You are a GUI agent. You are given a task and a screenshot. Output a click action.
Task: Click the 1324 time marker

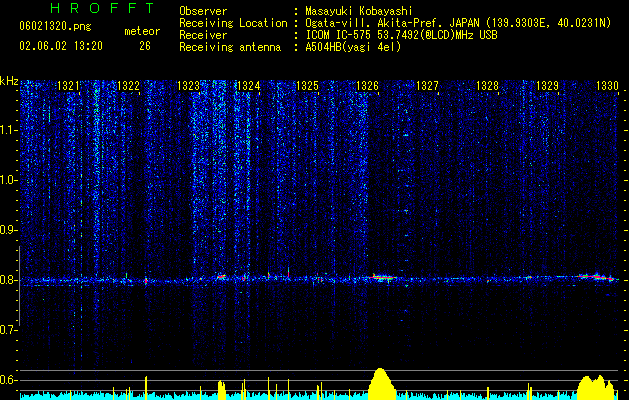tap(248, 86)
